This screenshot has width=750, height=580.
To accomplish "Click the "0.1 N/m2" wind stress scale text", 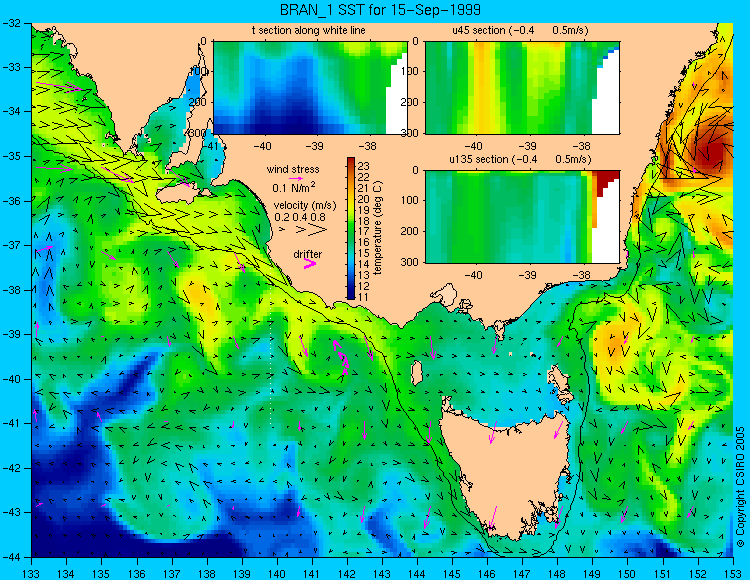I will pyautogui.click(x=294, y=187).
